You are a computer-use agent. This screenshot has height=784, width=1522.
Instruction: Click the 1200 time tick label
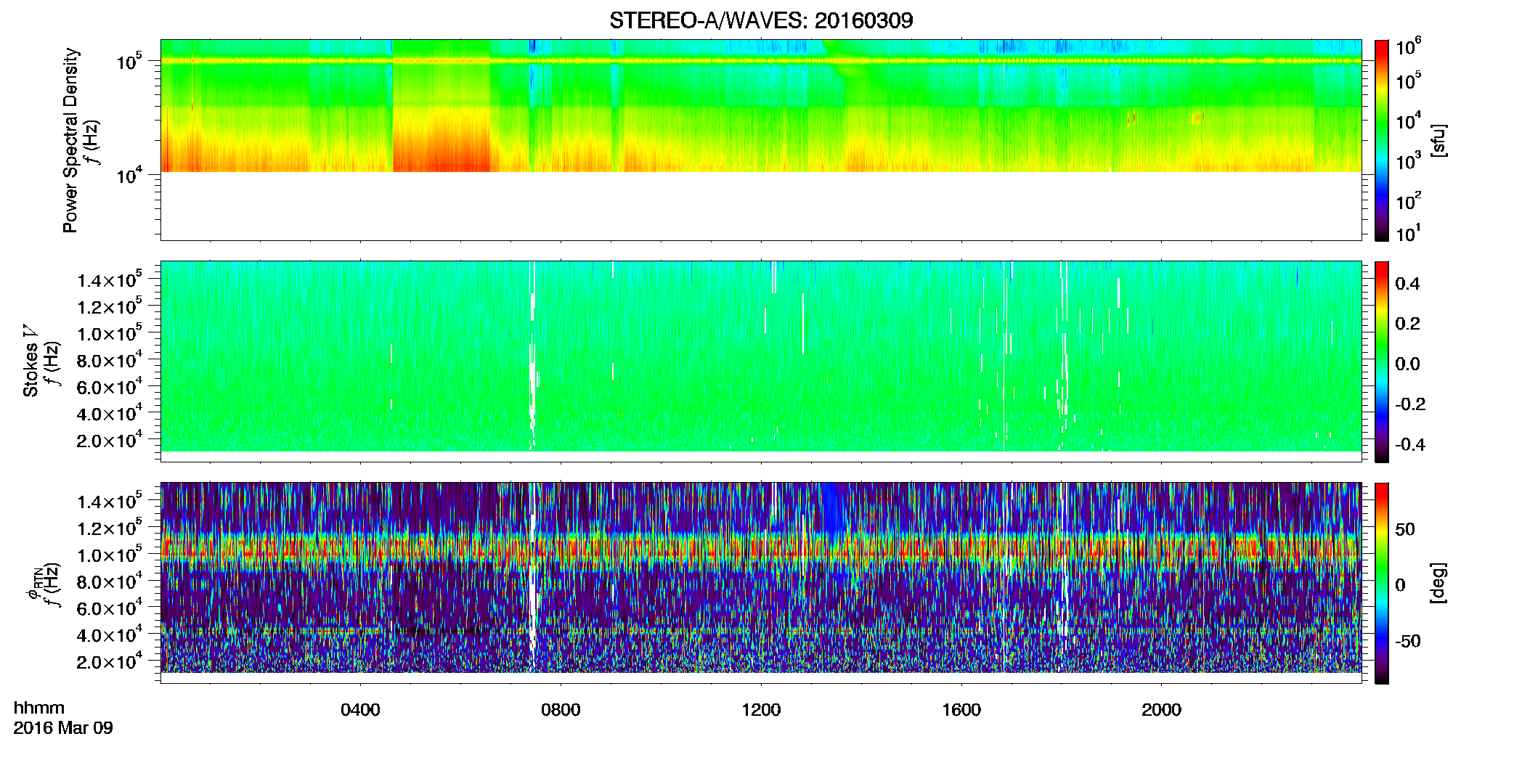tap(761, 710)
